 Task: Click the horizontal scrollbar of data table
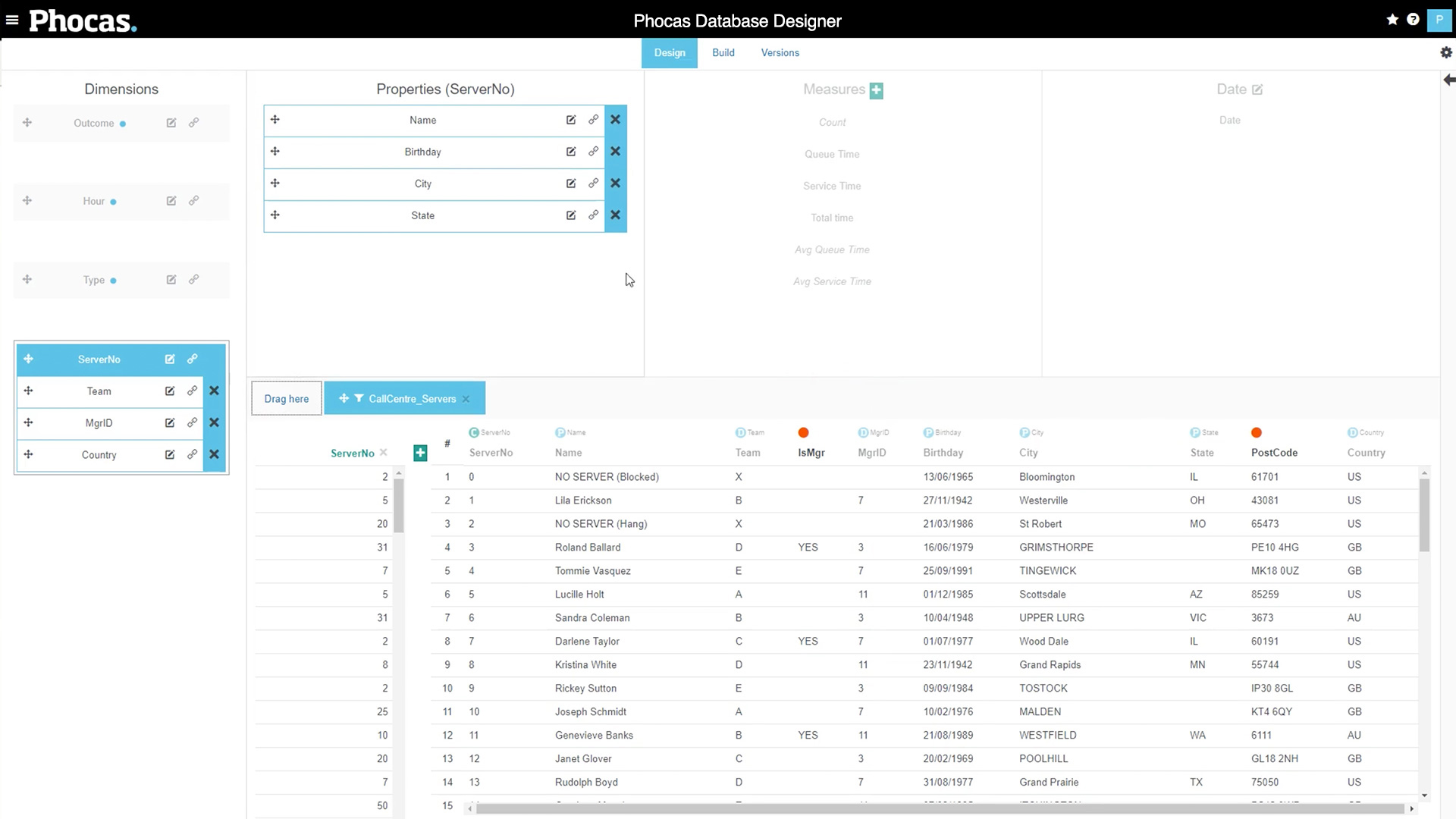pos(939,809)
